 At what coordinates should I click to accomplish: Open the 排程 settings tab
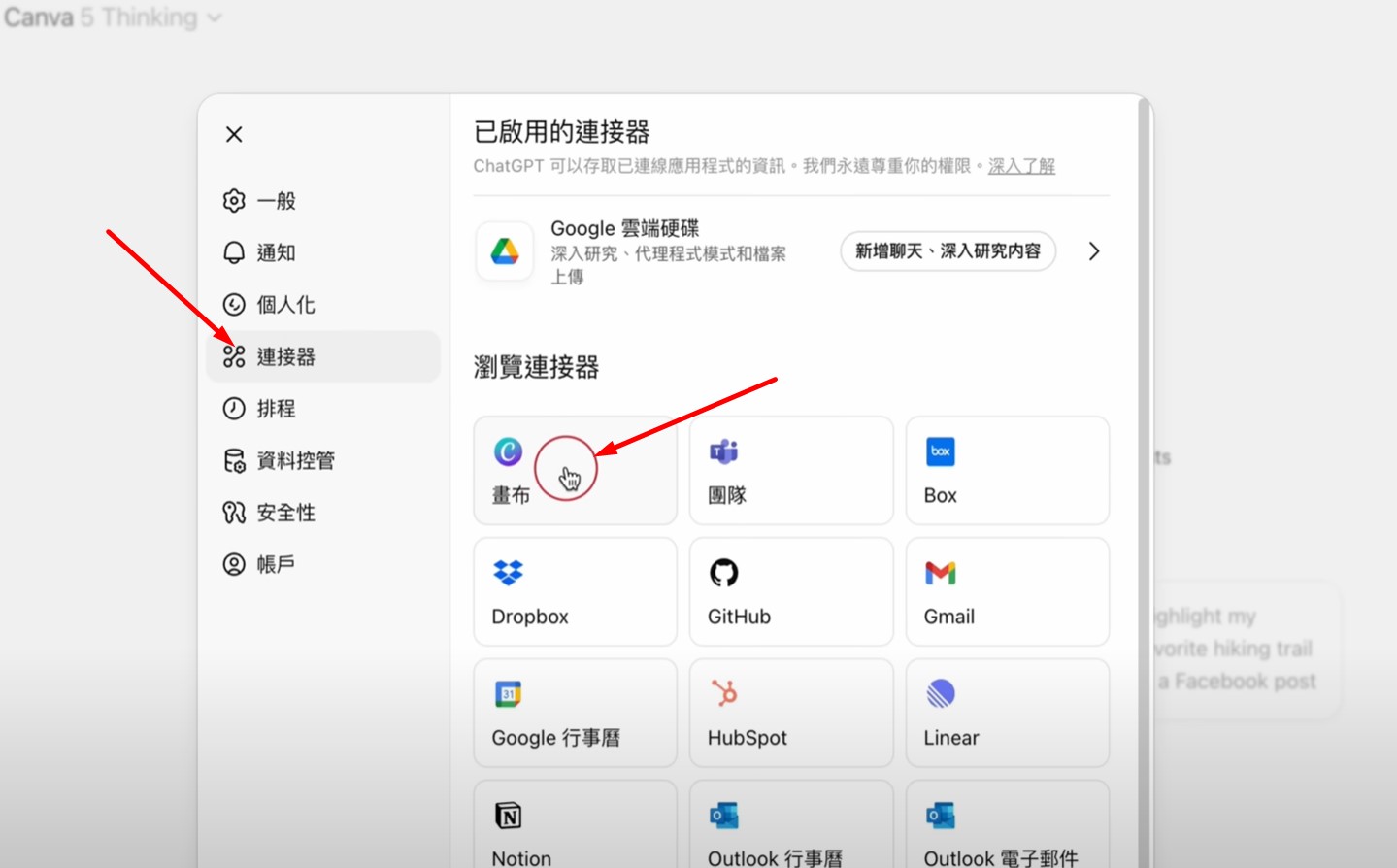(x=322, y=409)
